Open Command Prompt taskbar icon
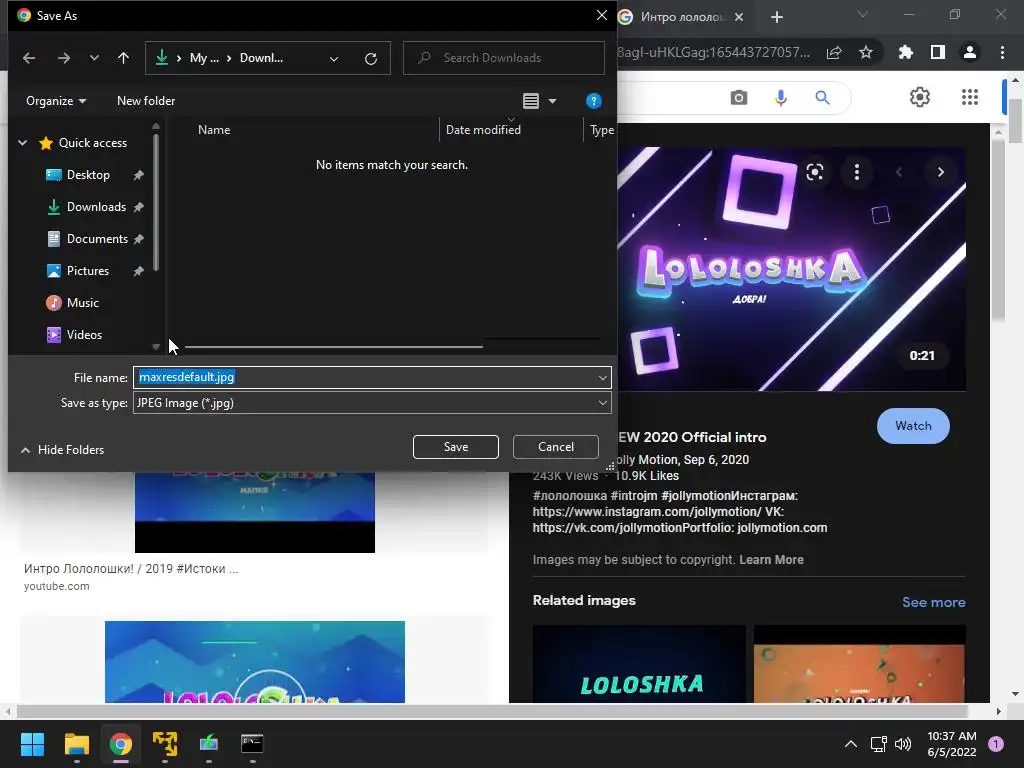This screenshot has height=768, width=1024. coord(252,744)
